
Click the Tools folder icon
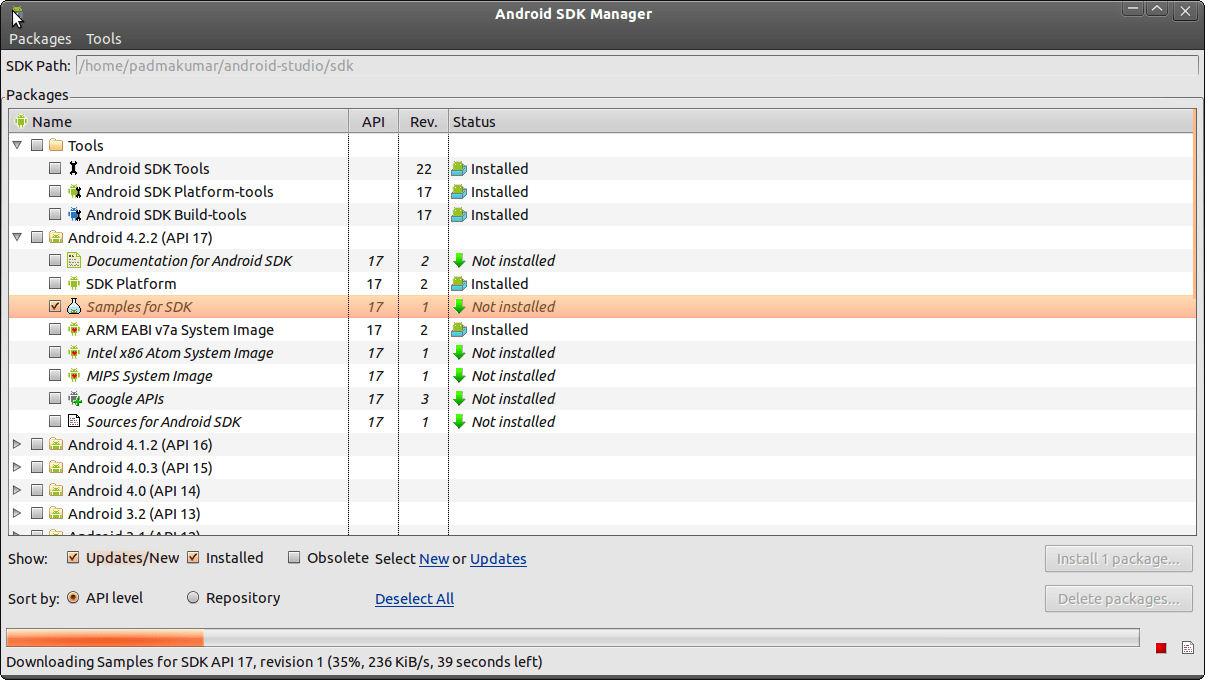(x=56, y=146)
